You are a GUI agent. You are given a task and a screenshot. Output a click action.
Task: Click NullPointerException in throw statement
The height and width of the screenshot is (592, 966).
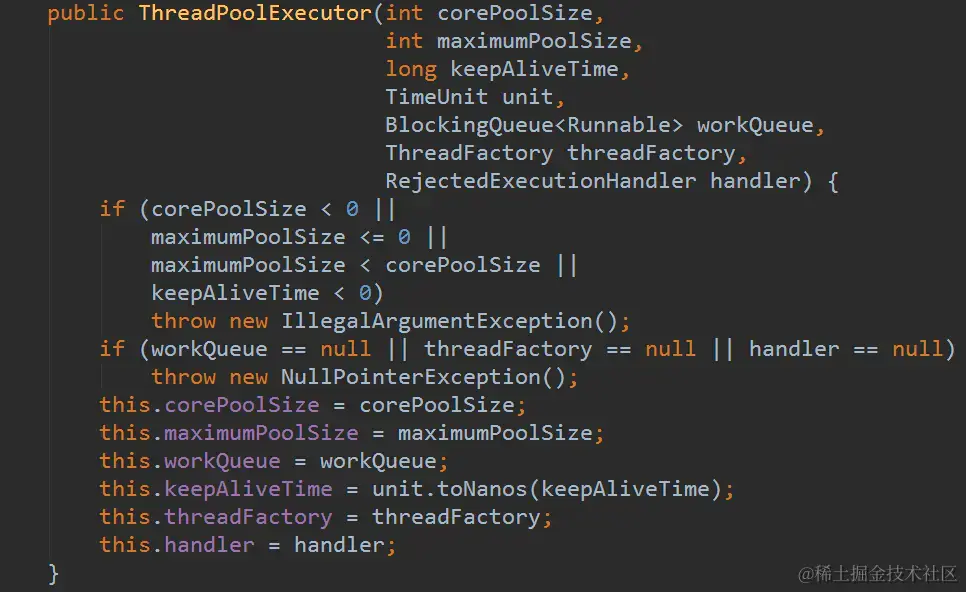point(411,377)
